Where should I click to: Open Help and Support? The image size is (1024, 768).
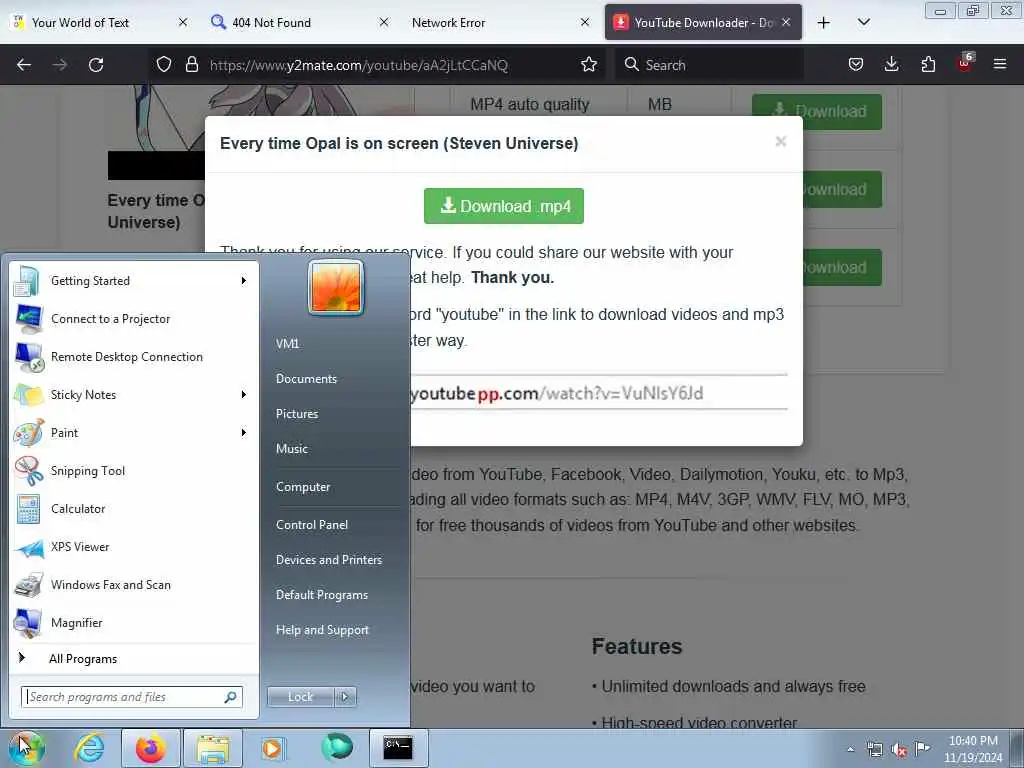tap(322, 630)
